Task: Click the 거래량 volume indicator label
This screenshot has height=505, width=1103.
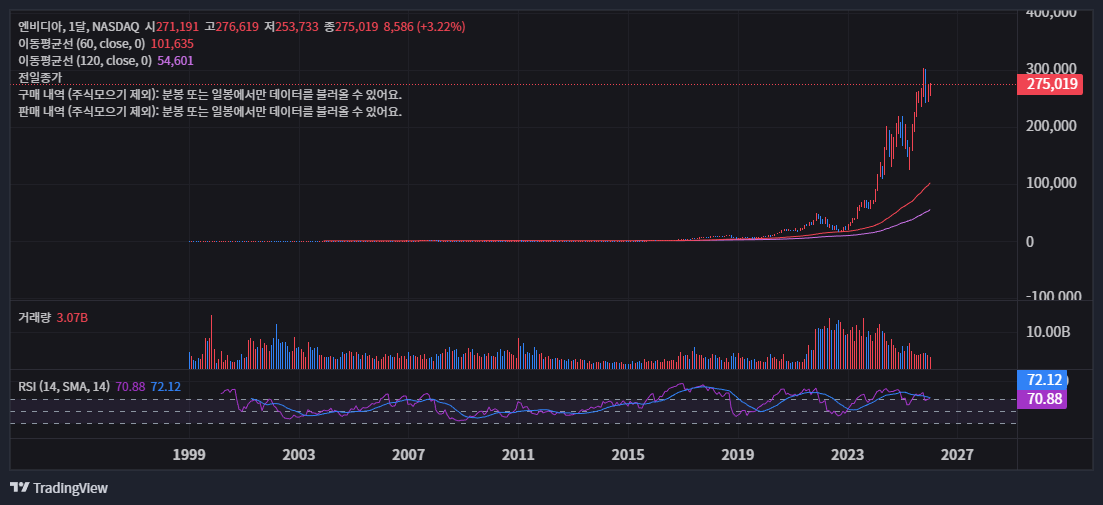Action: (34, 318)
